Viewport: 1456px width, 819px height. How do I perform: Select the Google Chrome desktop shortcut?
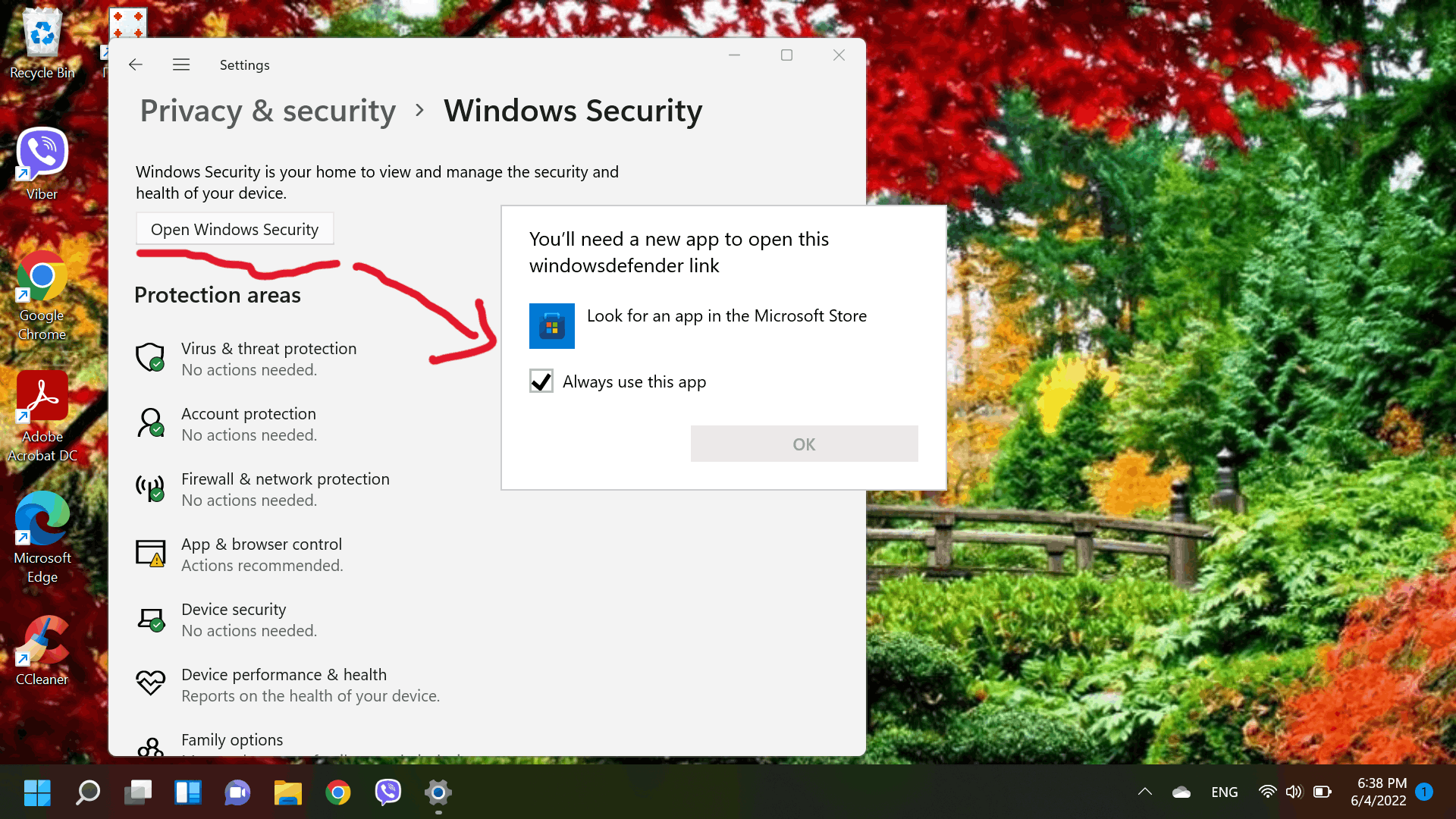tap(42, 296)
